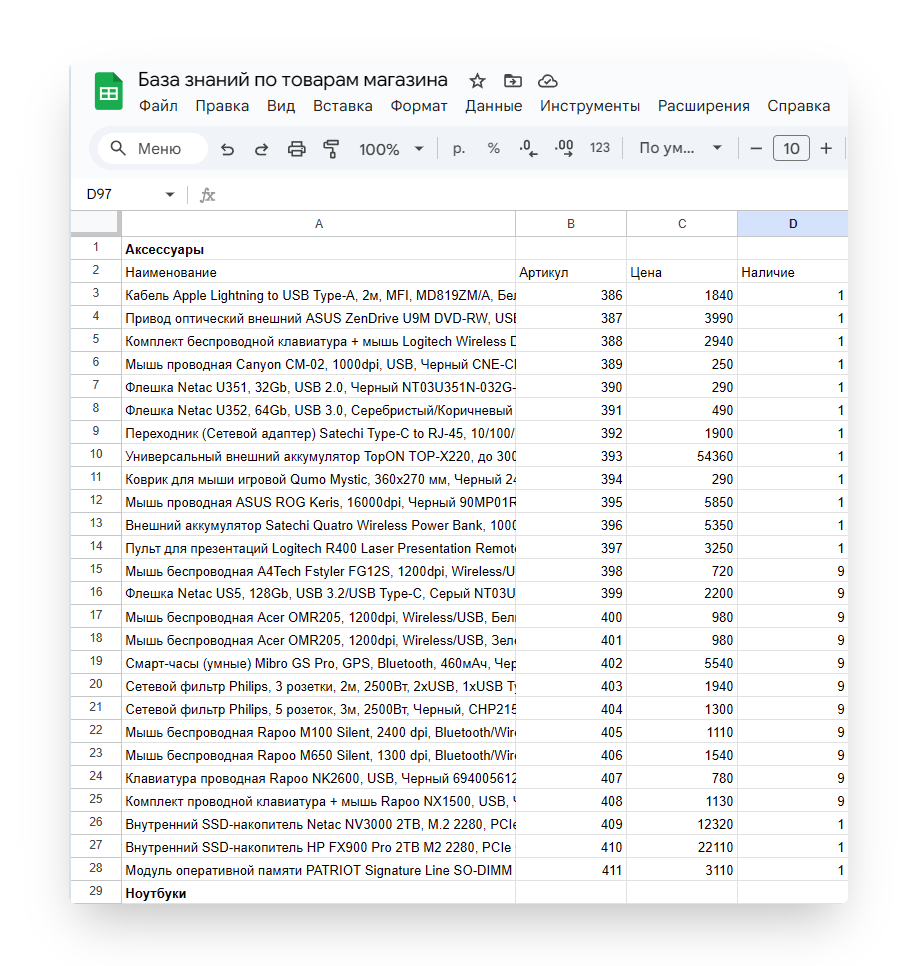Click the 'Наличие' header cell

[x=793, y=272]
